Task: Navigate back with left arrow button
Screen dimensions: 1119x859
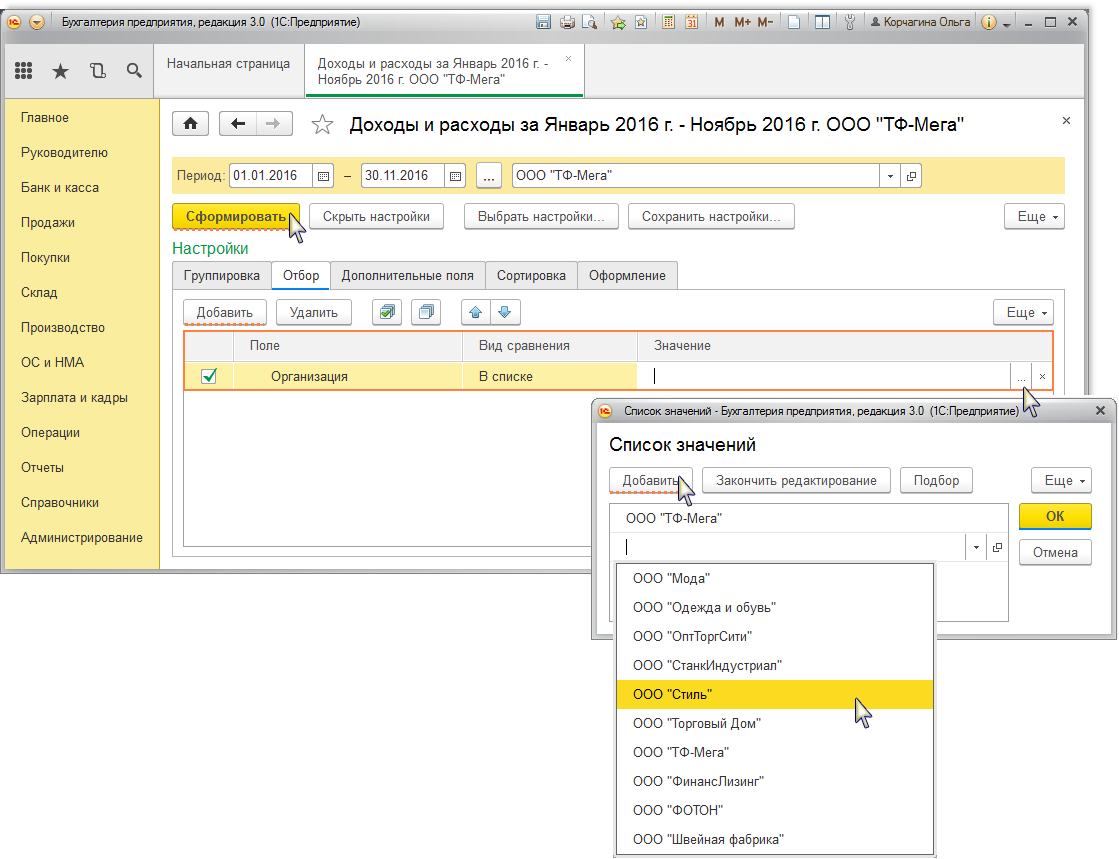Action: [238, 123]
